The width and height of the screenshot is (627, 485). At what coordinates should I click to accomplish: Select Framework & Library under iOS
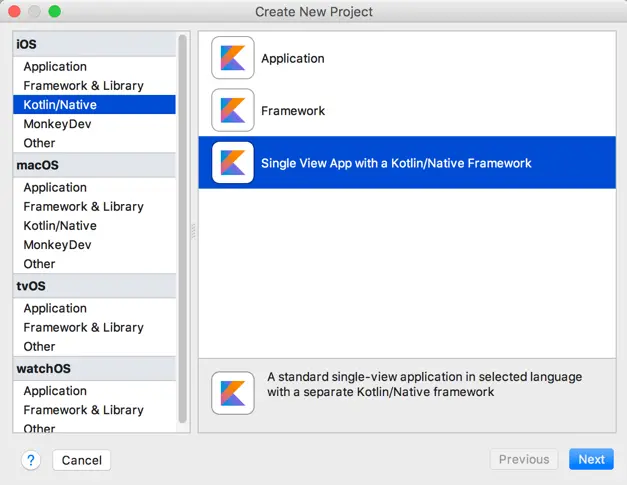[94, 86]
